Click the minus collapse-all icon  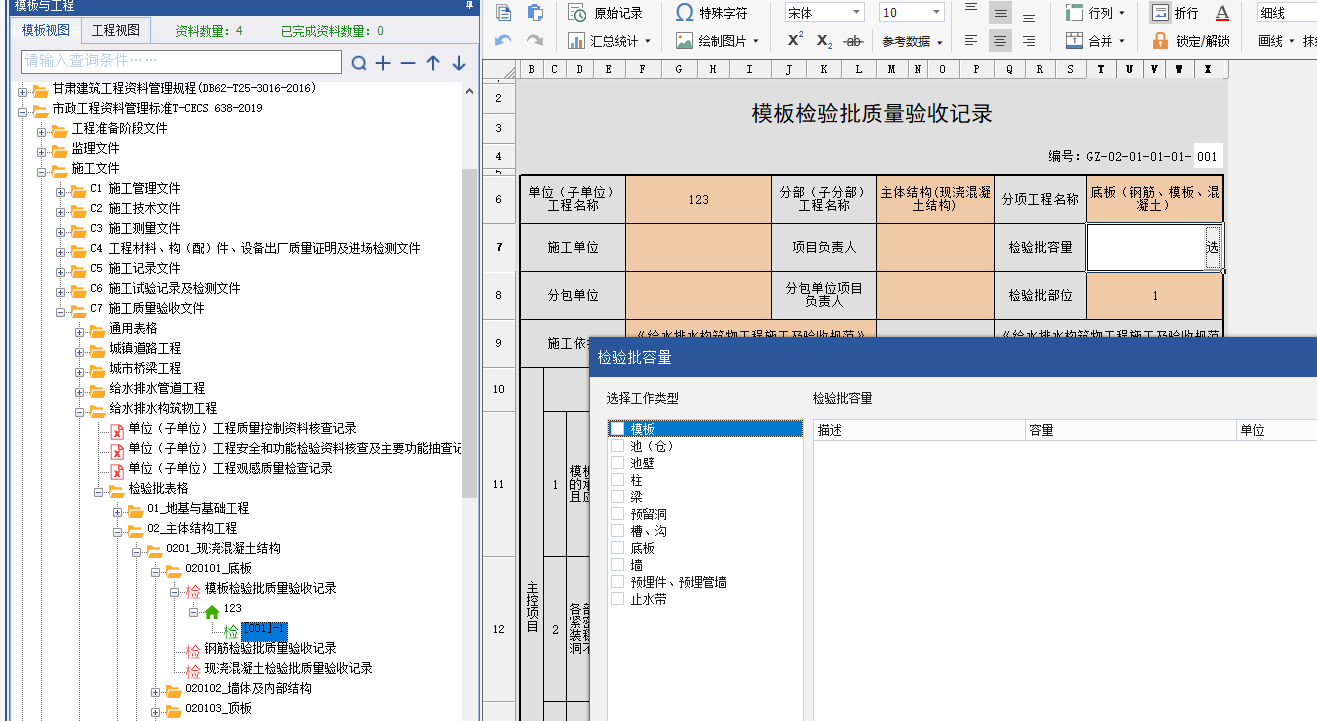coord(408,63)
